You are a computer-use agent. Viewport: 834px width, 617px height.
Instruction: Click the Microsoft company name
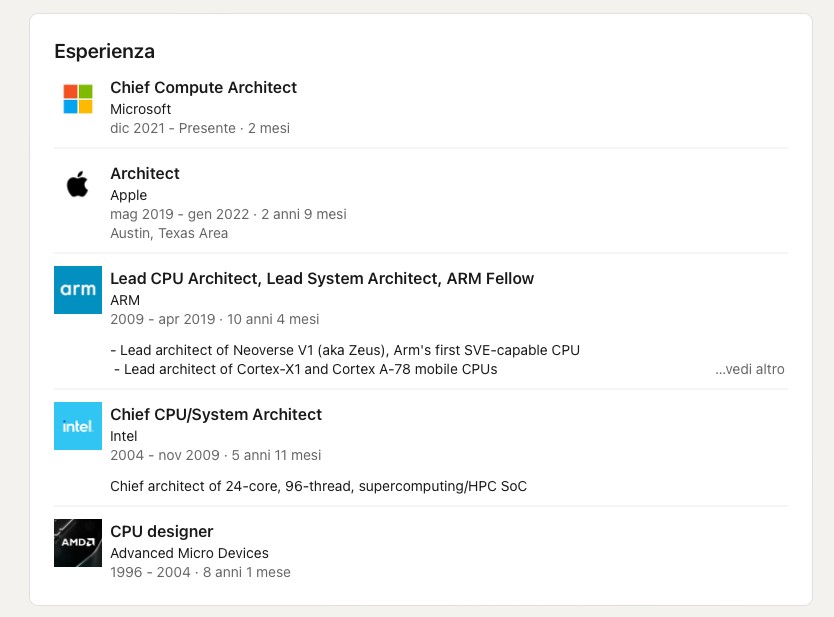point(140,109)
